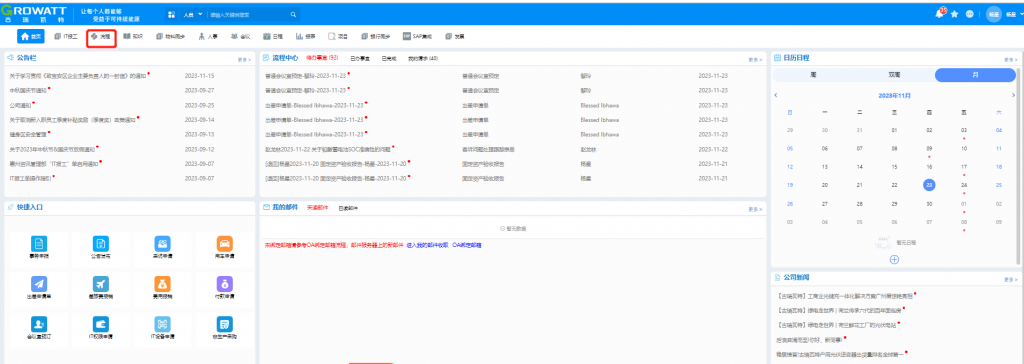1024x364 pixels.
Task: Switch calendar to 双周 biweekly view
Action: pos(894,75)
